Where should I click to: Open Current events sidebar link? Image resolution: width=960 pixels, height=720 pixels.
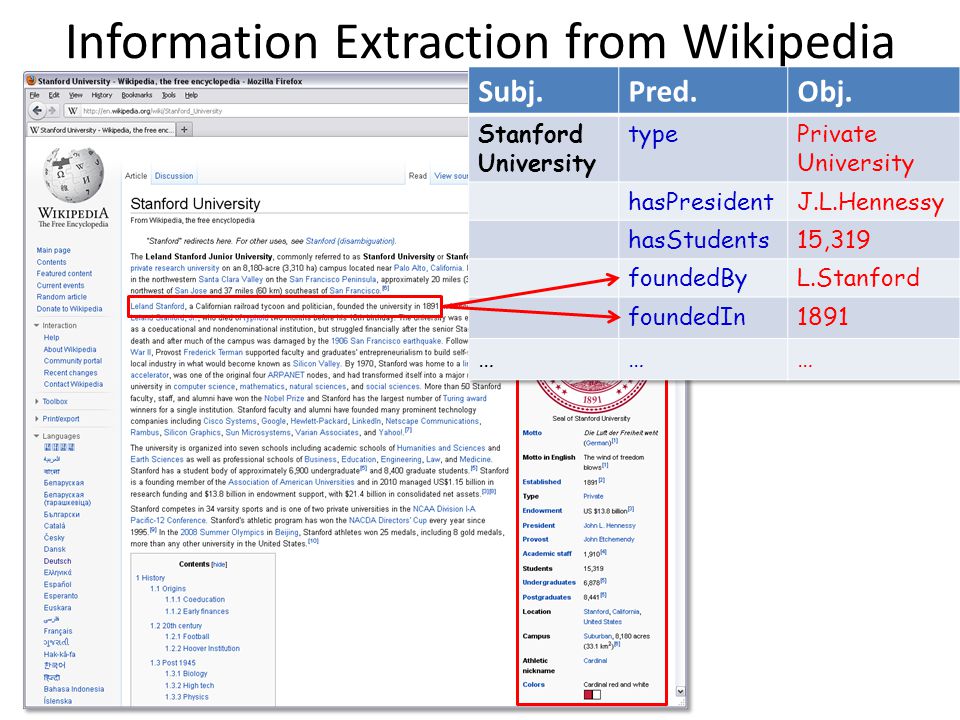click(61, 285)
